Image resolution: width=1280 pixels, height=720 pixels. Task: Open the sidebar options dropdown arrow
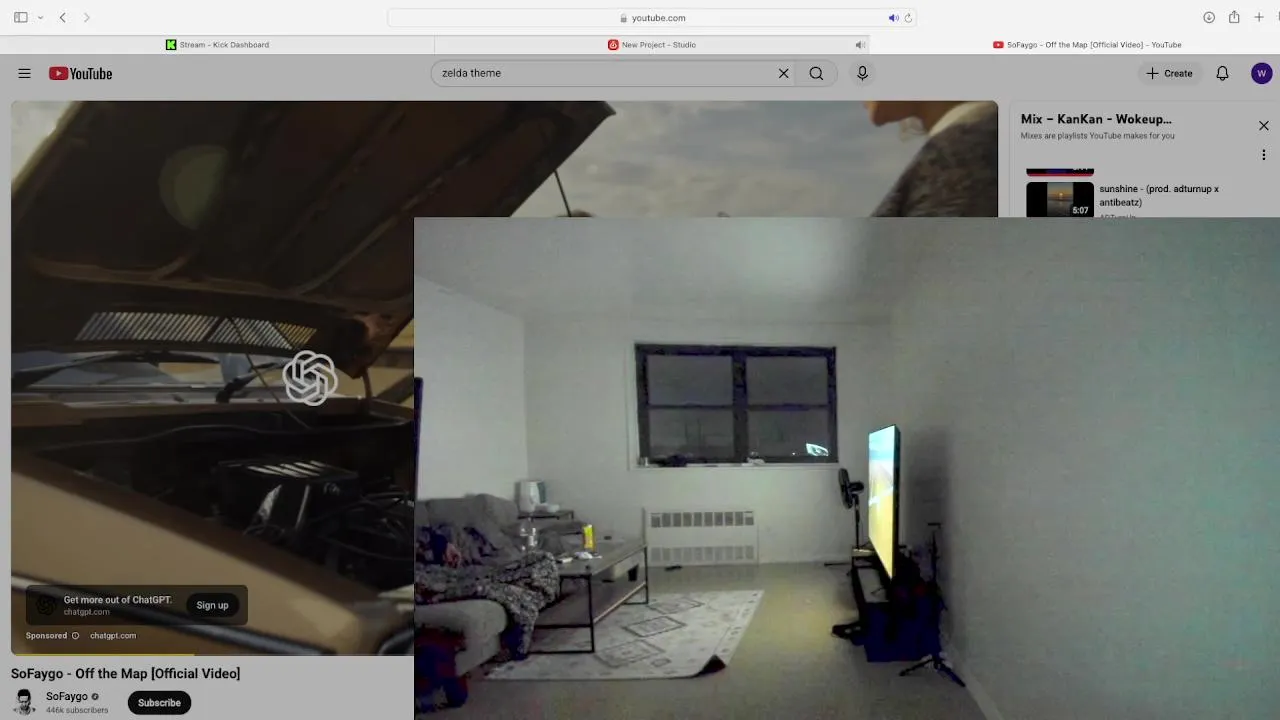tap(40, 18)
